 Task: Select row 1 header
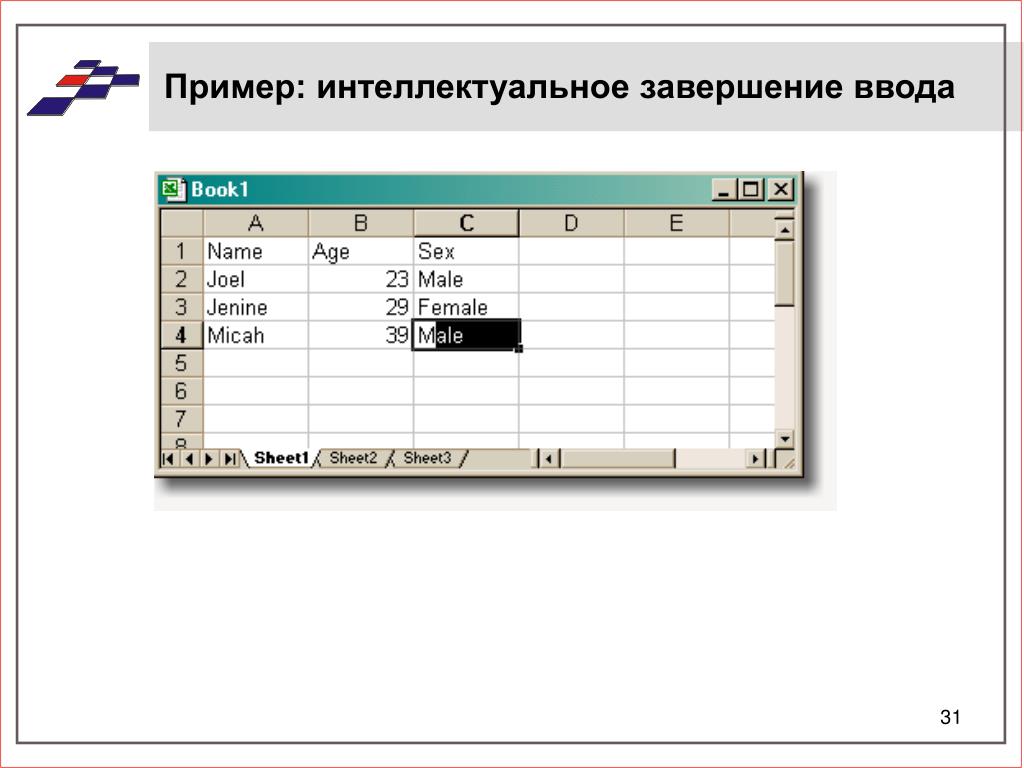tap(182, 251)
